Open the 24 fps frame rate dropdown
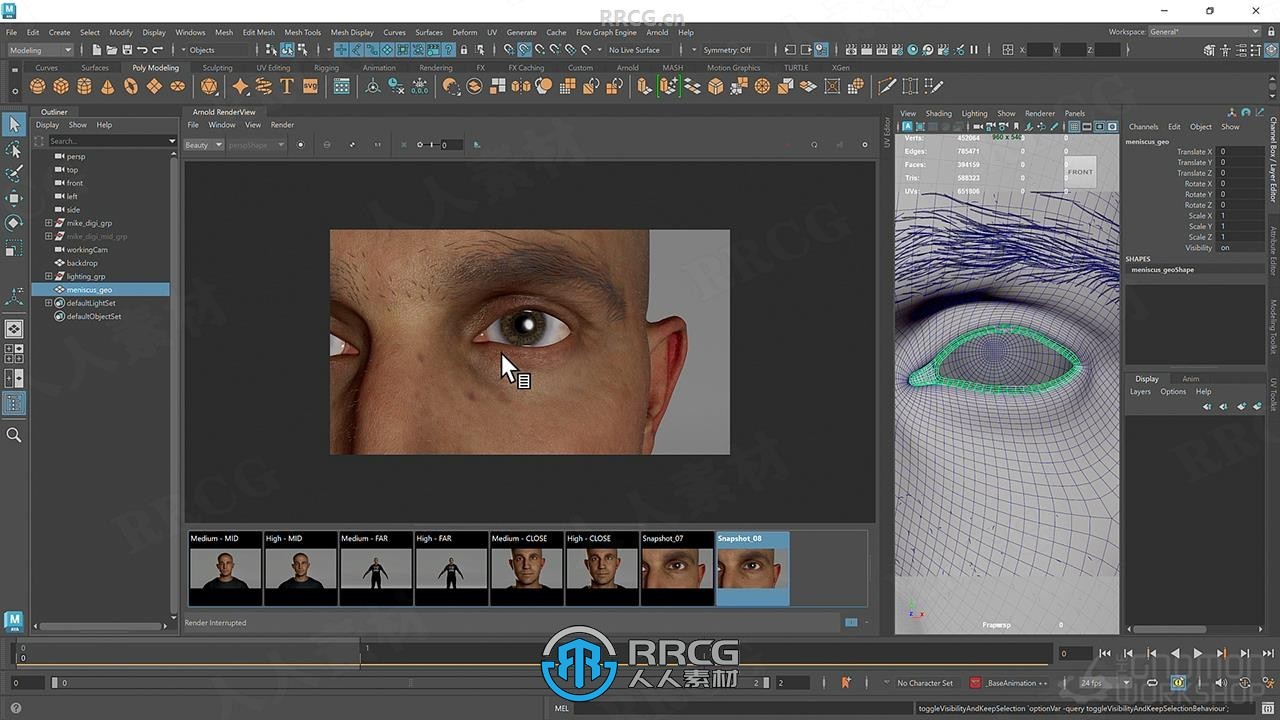The width and height of the screenshot is (1280, 720). point(1104,683)
